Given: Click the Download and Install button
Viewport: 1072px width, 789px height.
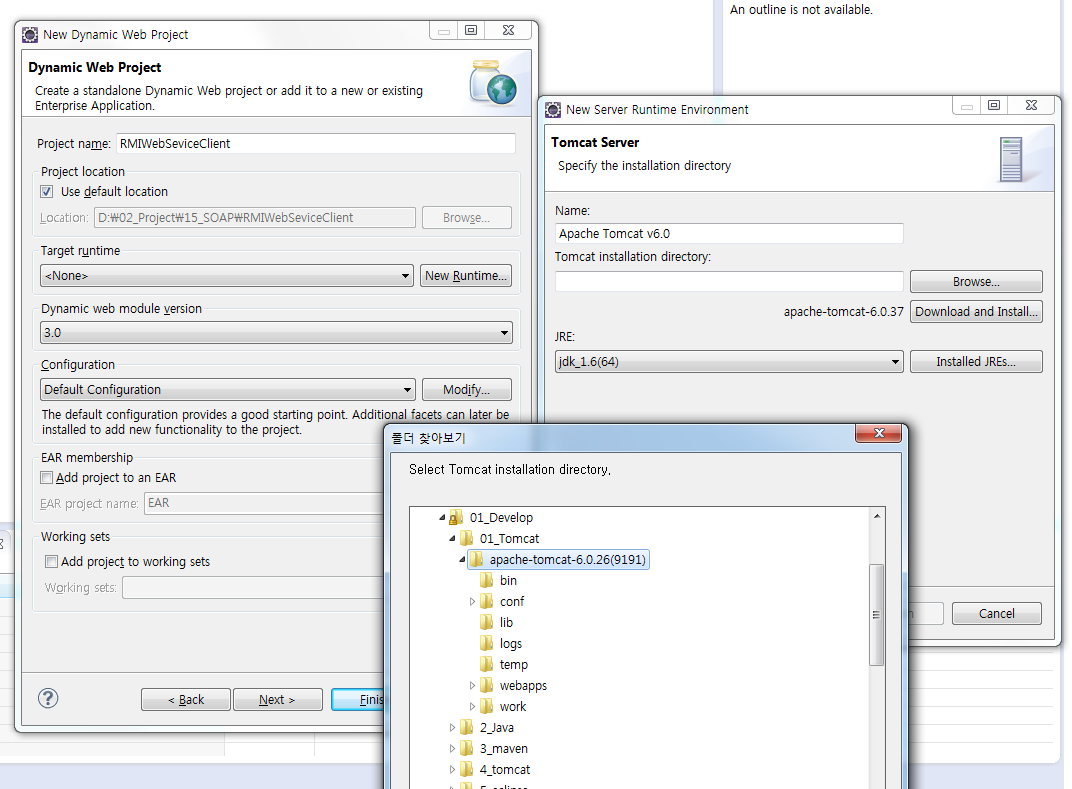Looking at the screenshot, I should [x=976, y=312].
